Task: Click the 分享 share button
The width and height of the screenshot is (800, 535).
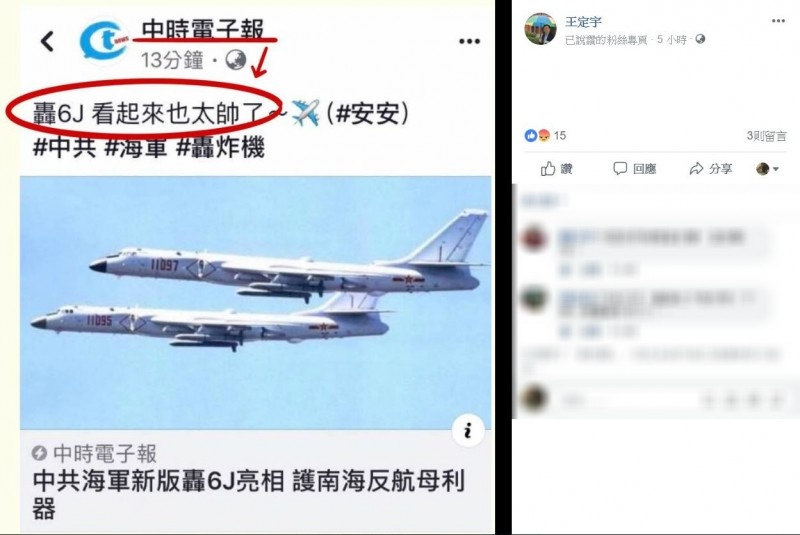Action: [711, 169]
